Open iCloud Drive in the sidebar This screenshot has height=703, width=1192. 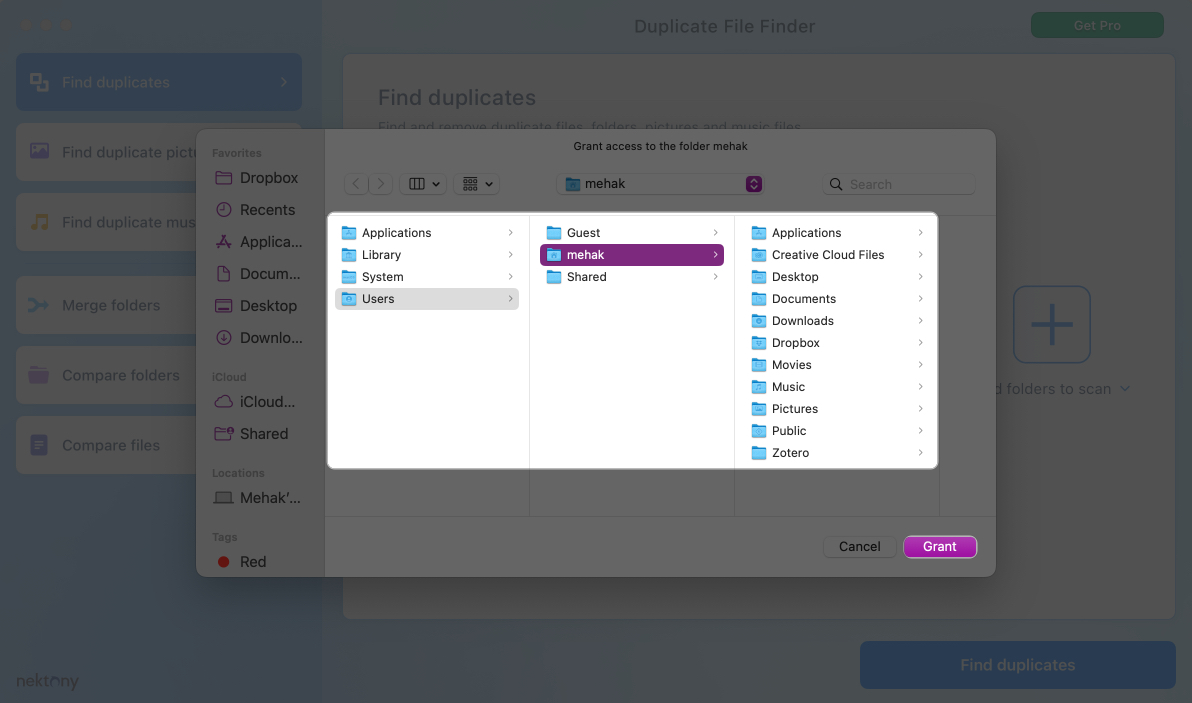[x=258, y=401]
